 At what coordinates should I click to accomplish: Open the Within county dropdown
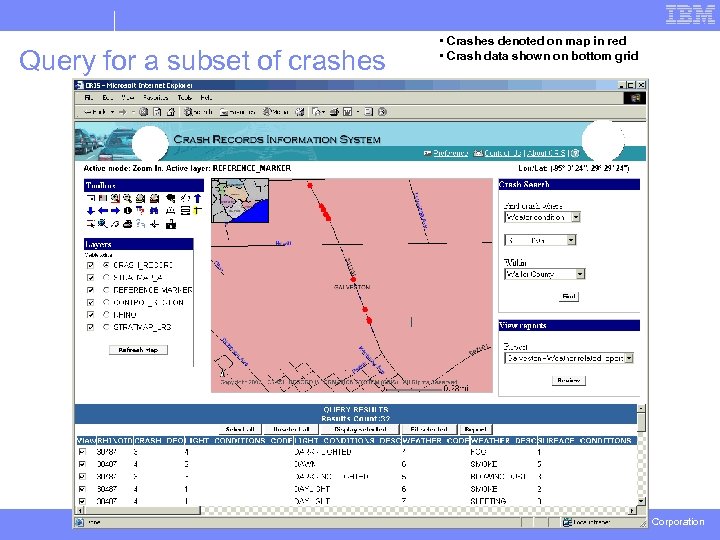pos(580,274)
